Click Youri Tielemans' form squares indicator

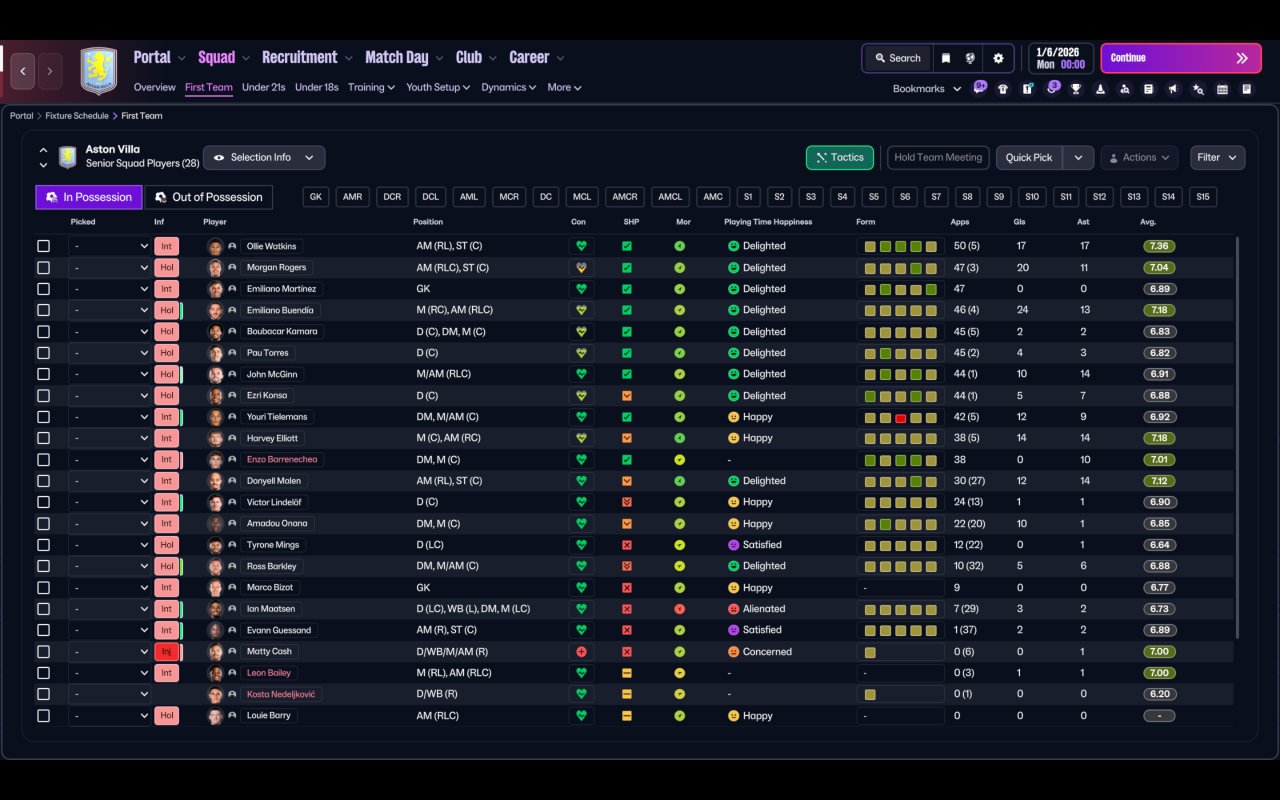pyautogui.click(x=901, y=417)
